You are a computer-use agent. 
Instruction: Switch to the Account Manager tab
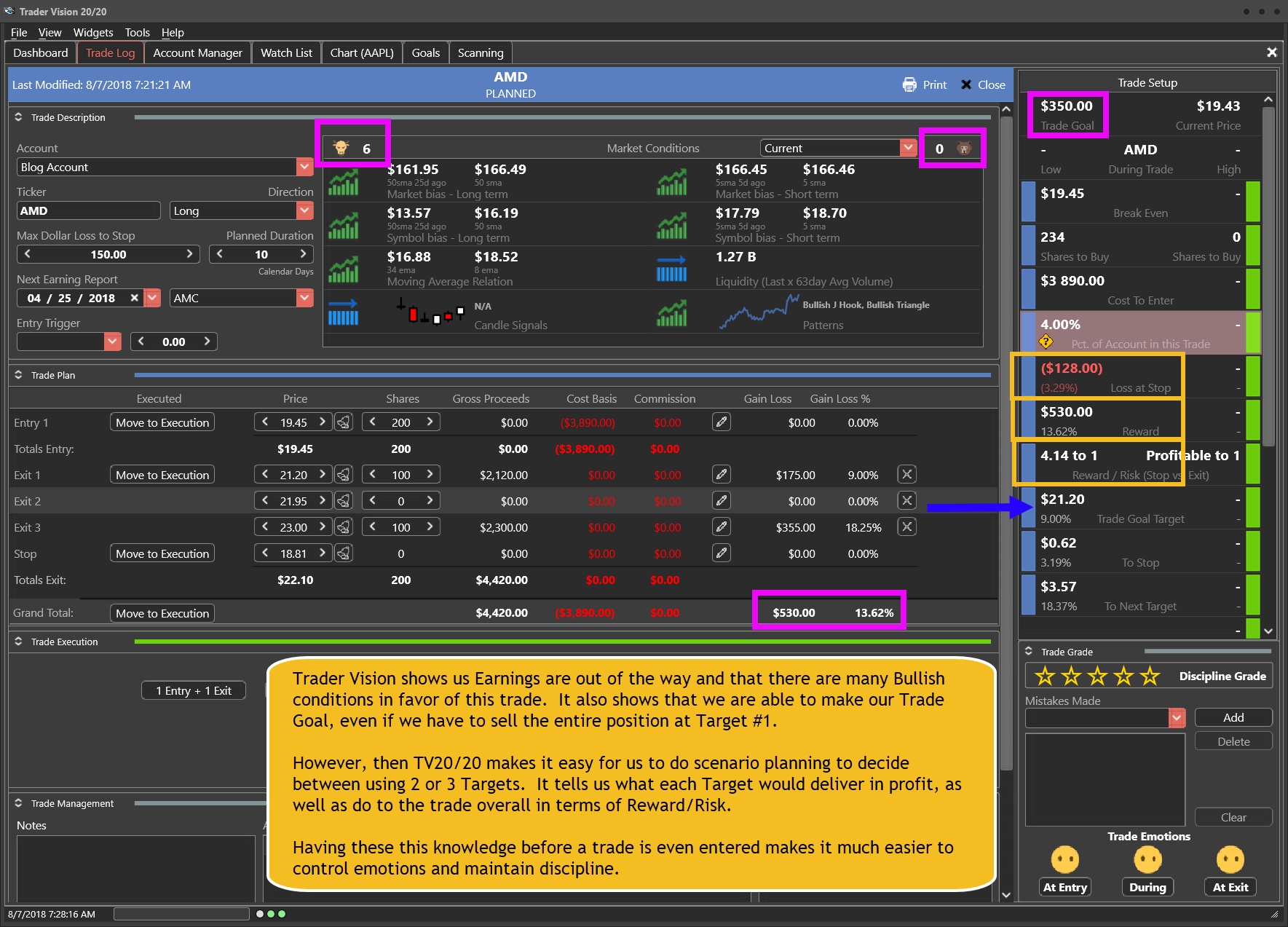[197, 53]
